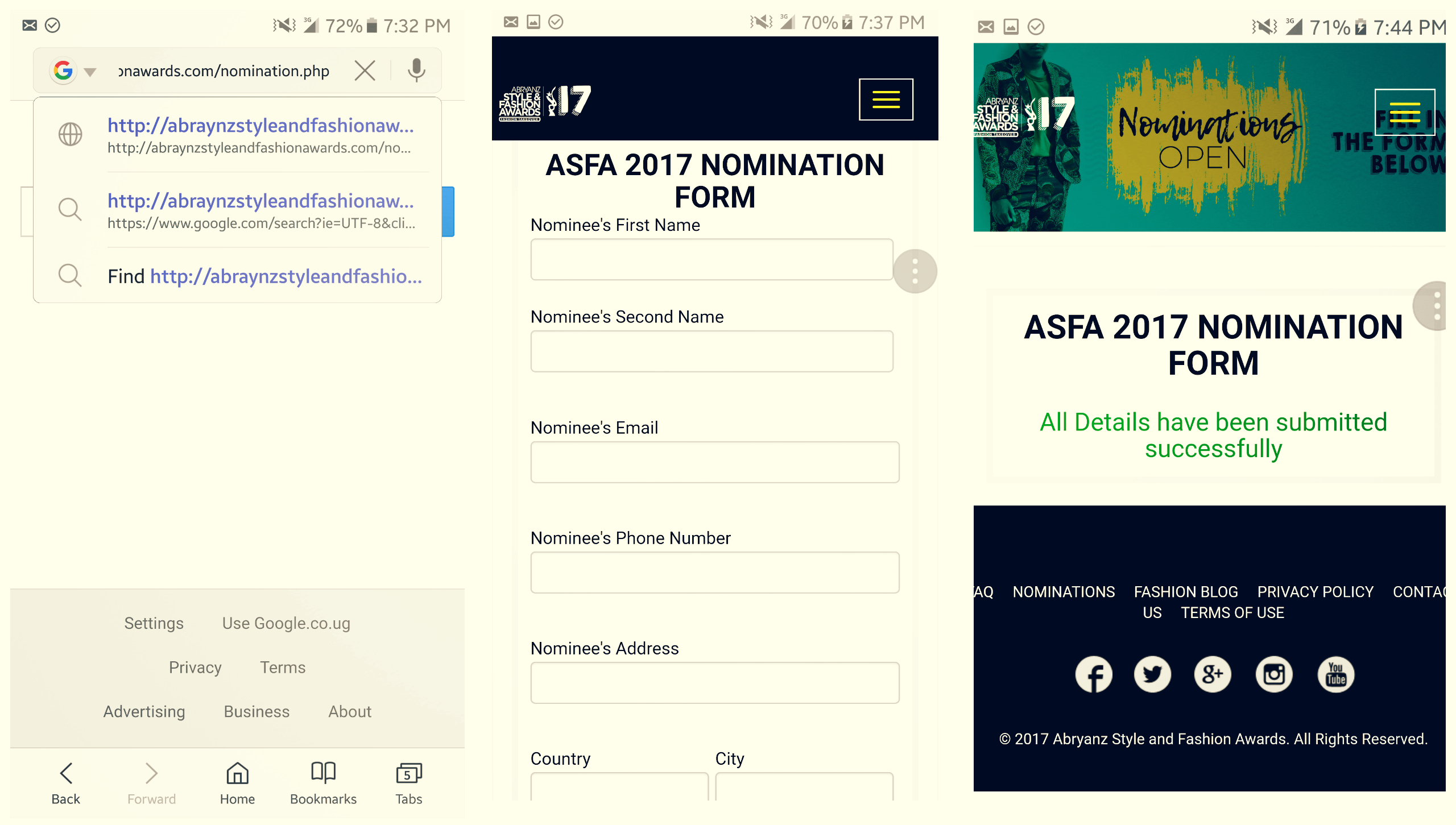This screenshot has height=825, width=1456.
Task: Open the search engine dropdown arrow
Action: tap(90, 72)
